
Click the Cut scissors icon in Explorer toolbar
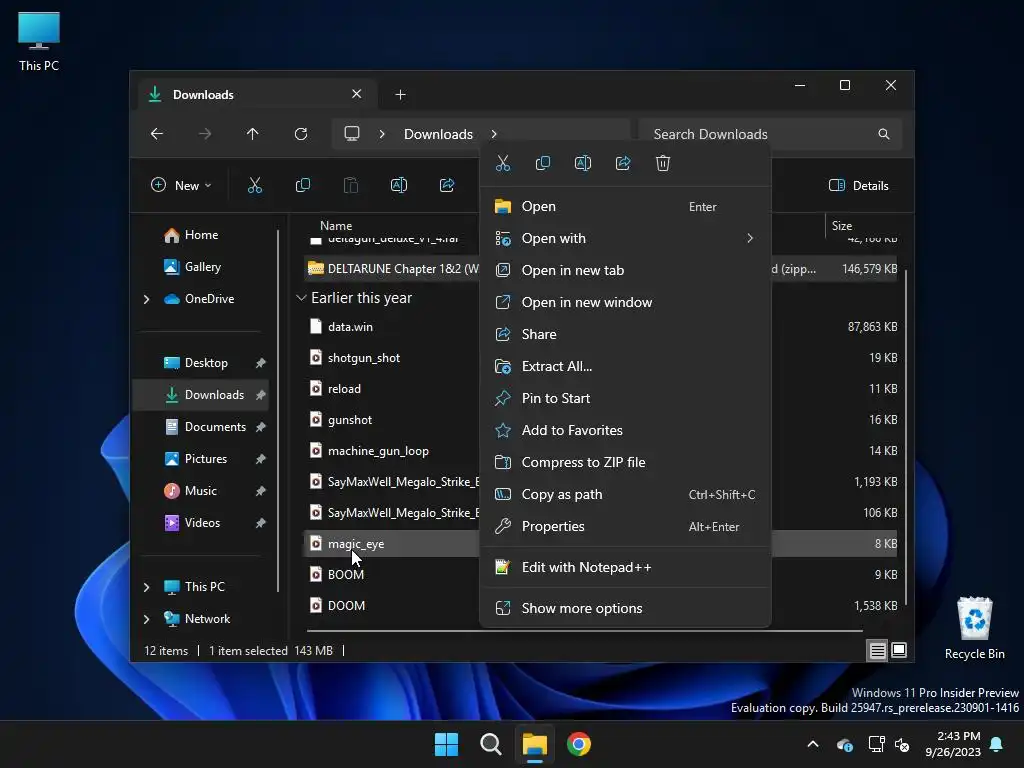pyautogui.click(x=255, y=185)
